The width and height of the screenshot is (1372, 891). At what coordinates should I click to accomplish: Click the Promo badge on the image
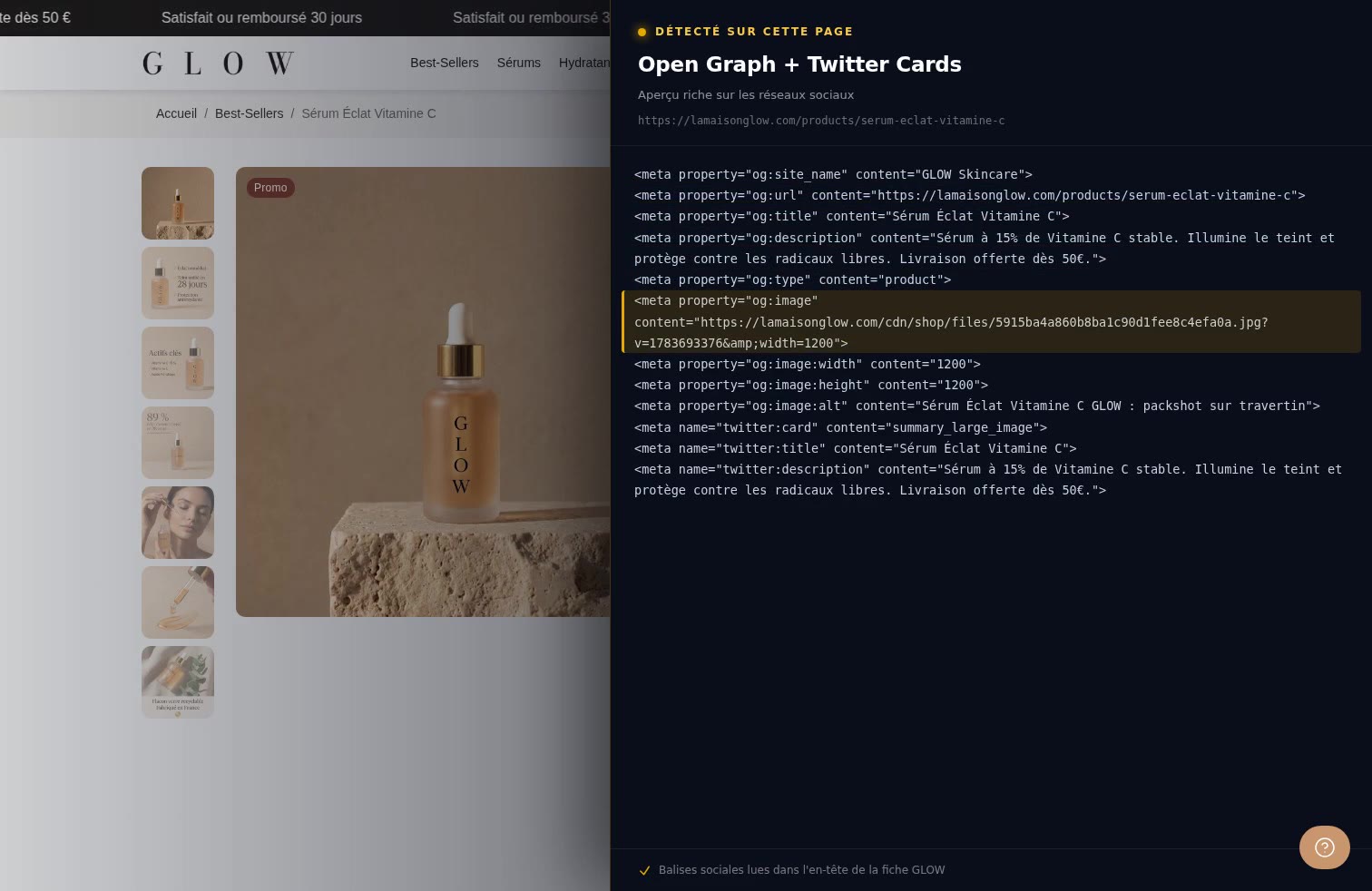click(270, 188)
